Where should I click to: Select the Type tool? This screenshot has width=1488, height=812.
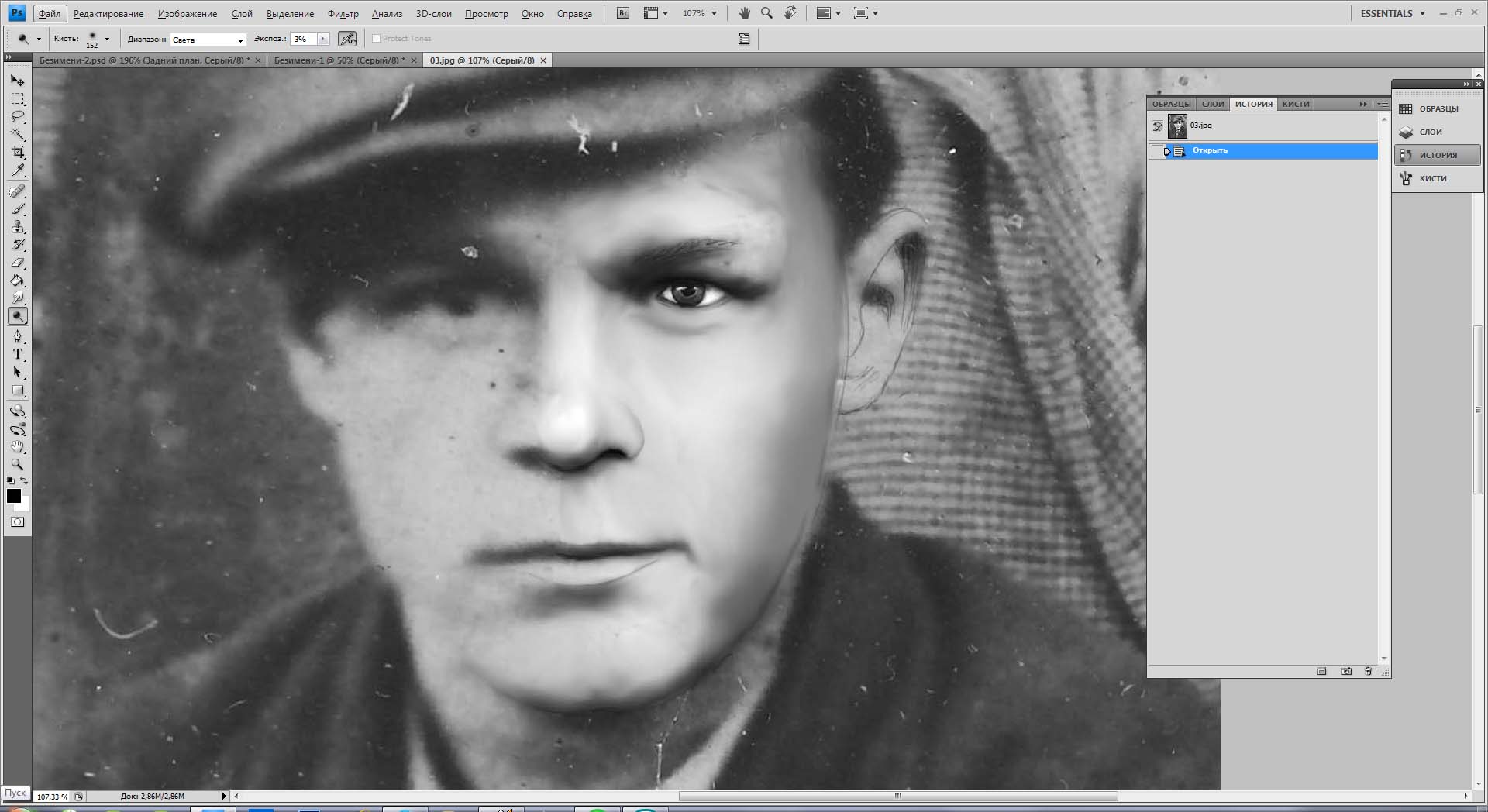[18, 355]
